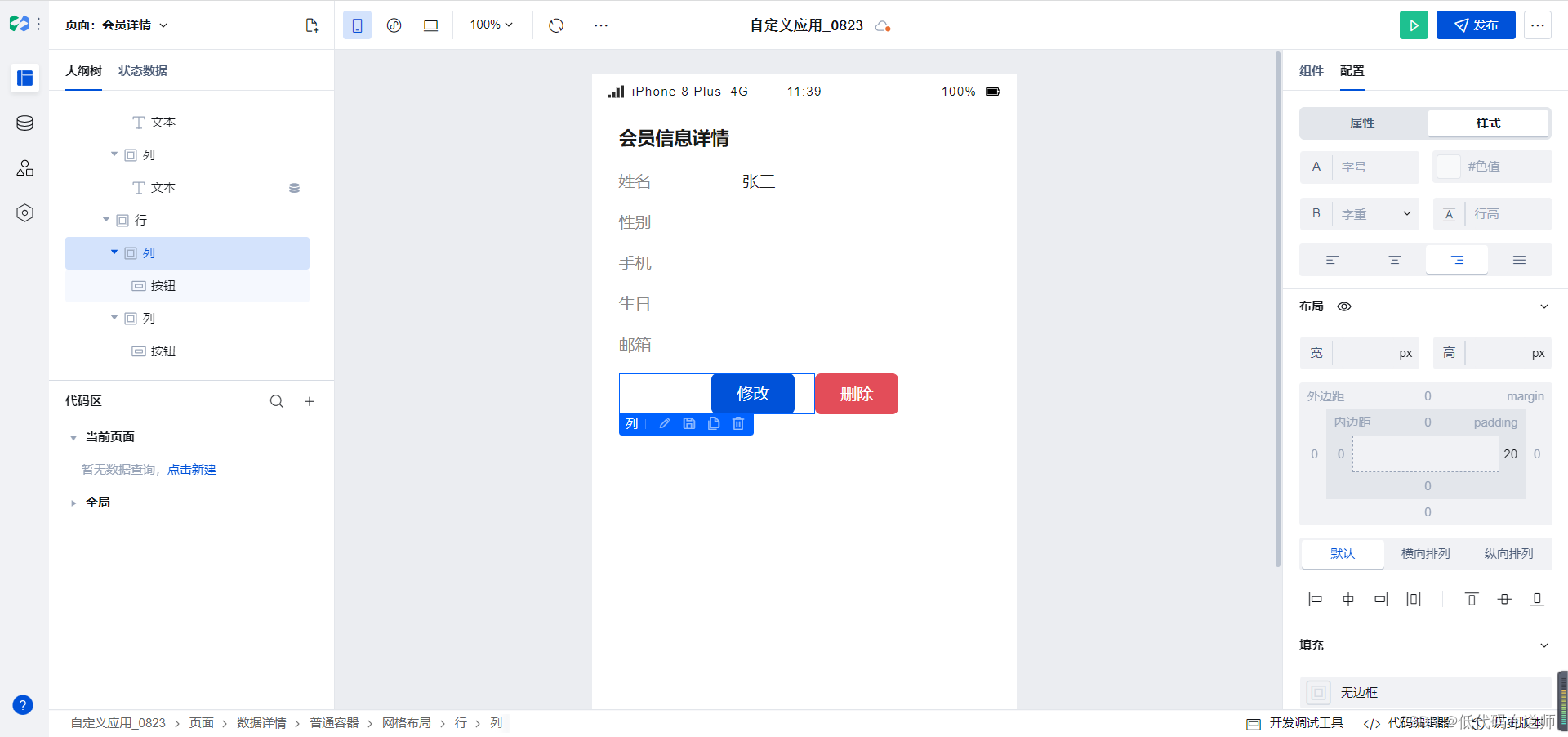Click 普通容器 in the breadcrumb
1568x737 pixels.
click(334, 723)
